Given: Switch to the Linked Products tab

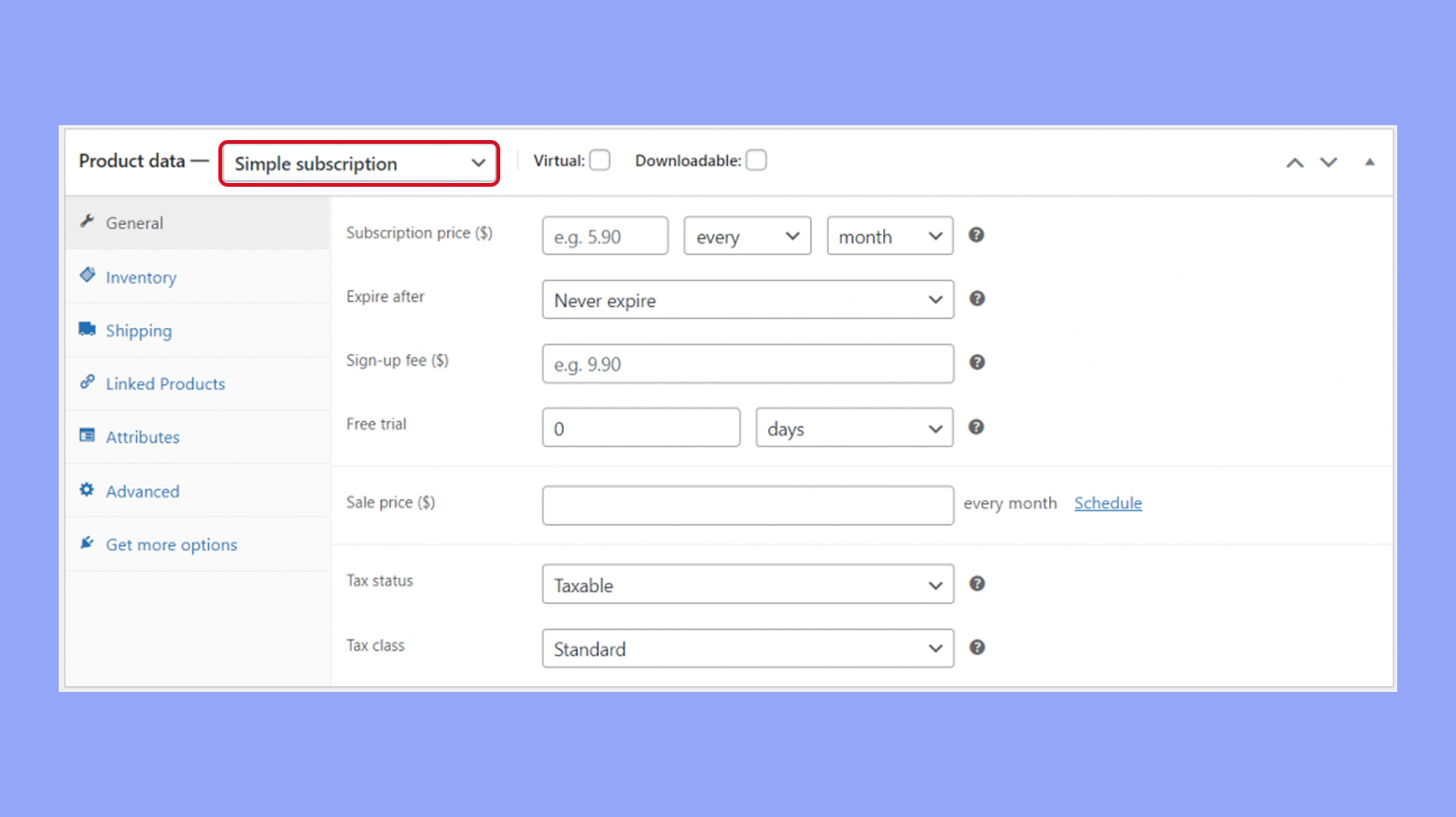Looking at the screenshot, I should 165,383.
